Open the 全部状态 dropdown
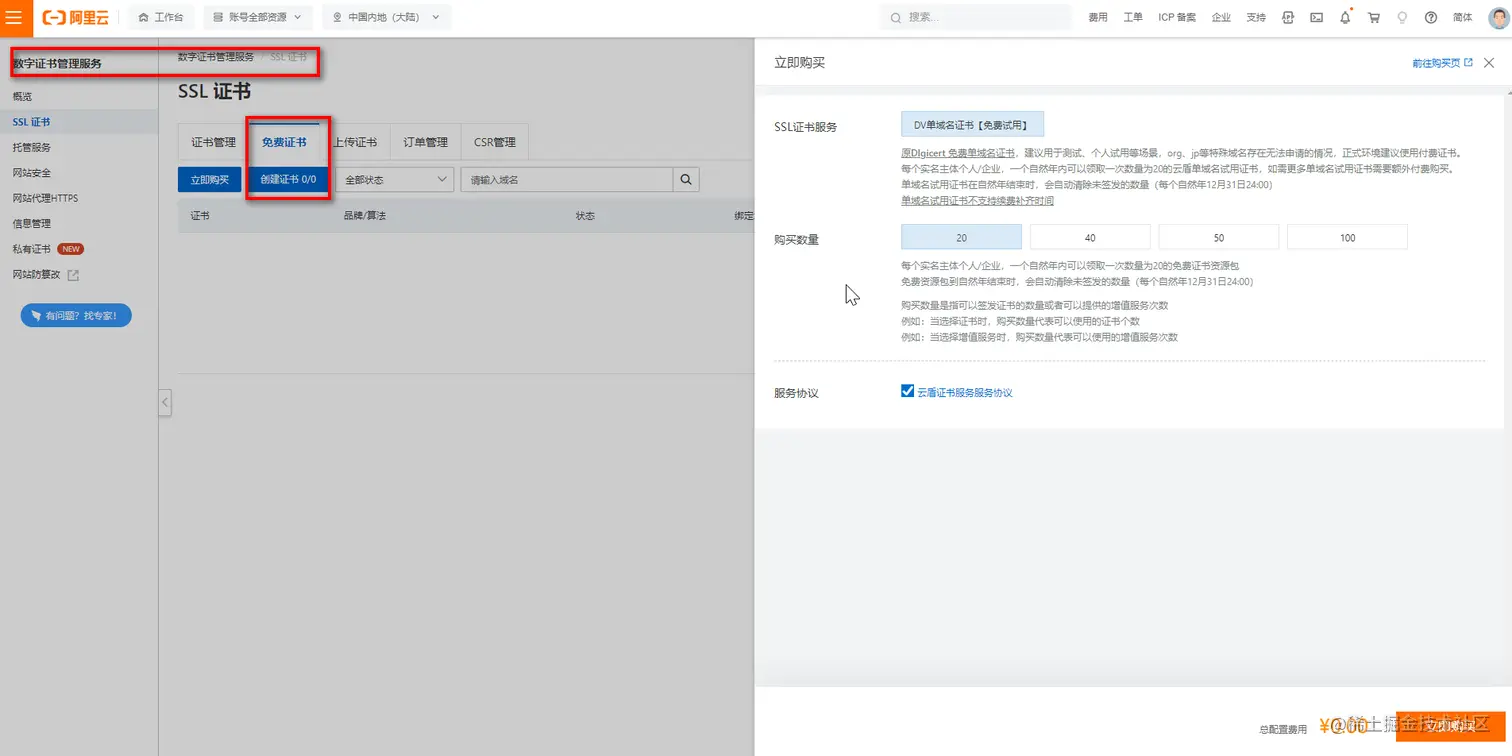This screenshot has height=756, width=1512. 395,180
